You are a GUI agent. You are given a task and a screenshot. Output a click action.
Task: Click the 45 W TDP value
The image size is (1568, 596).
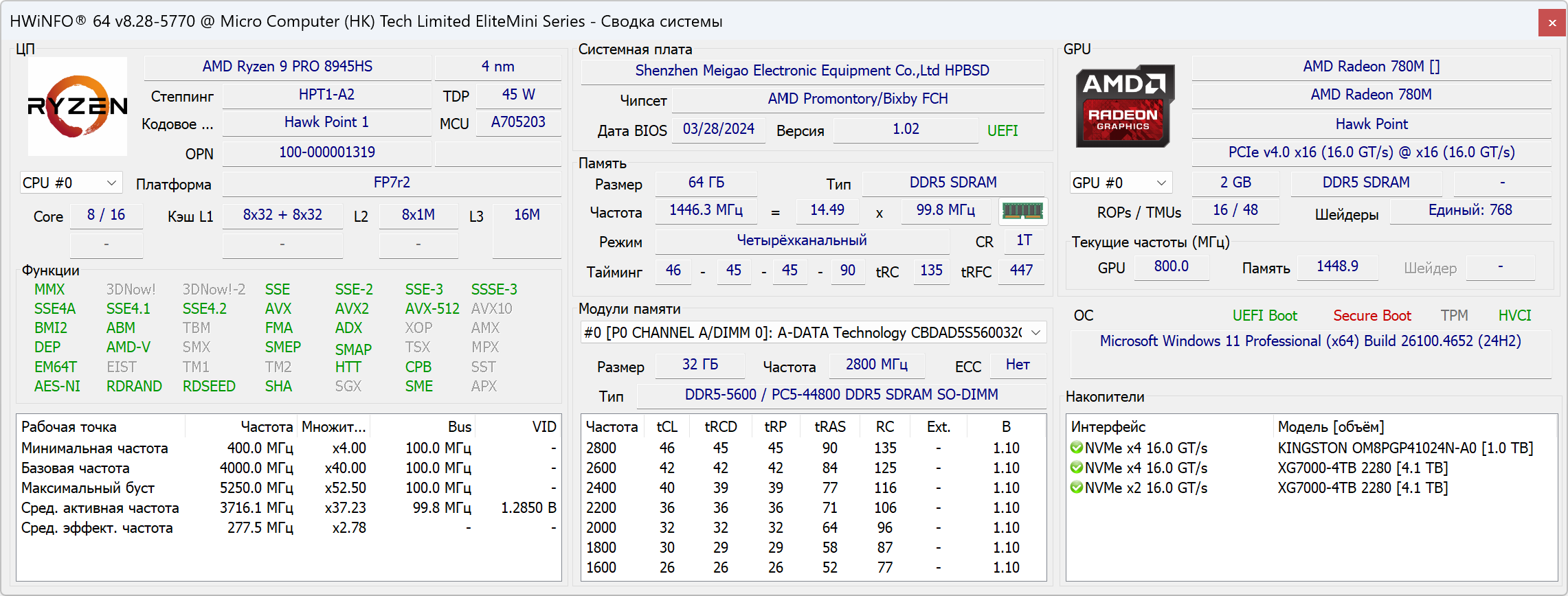point(519,95)
